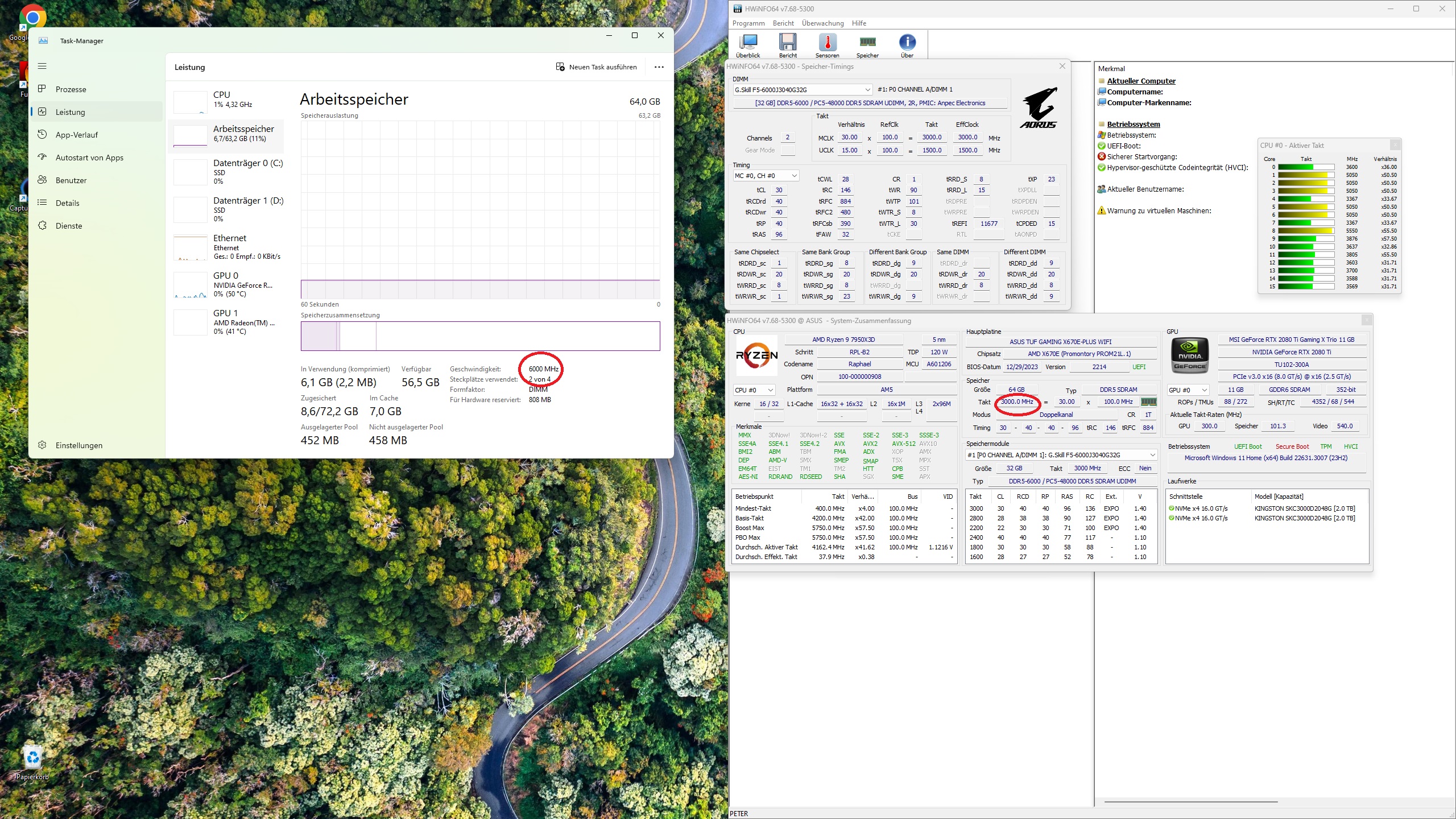Image resolution: width=1456 pixels, height=819 pixels.
Task: Click the ASUS TUF GAMING X670E-PLUS WIFI field
Action: click(1060, 342)
